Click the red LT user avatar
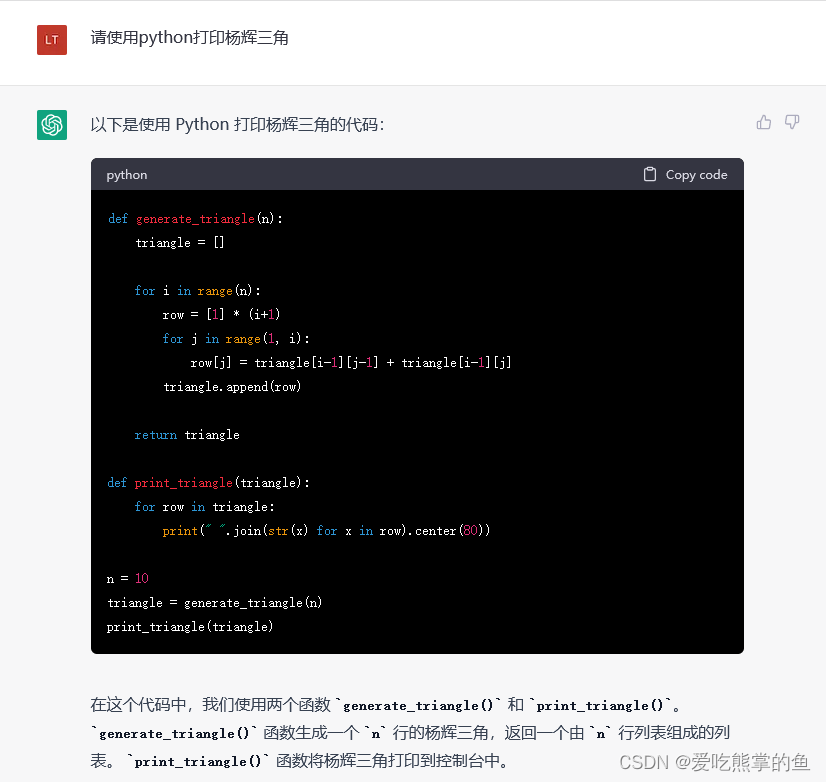The width and height of the screenshot is (826, 782). (x=52, y=40)
